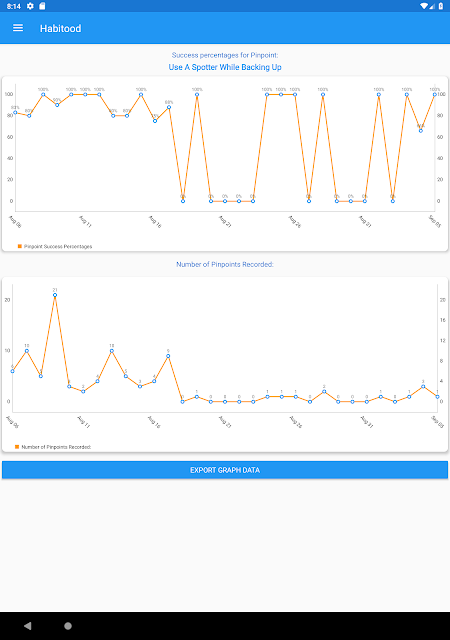
Task: Tap the Aug 26 label on pinpoints chart
Action: coord(295,422)
